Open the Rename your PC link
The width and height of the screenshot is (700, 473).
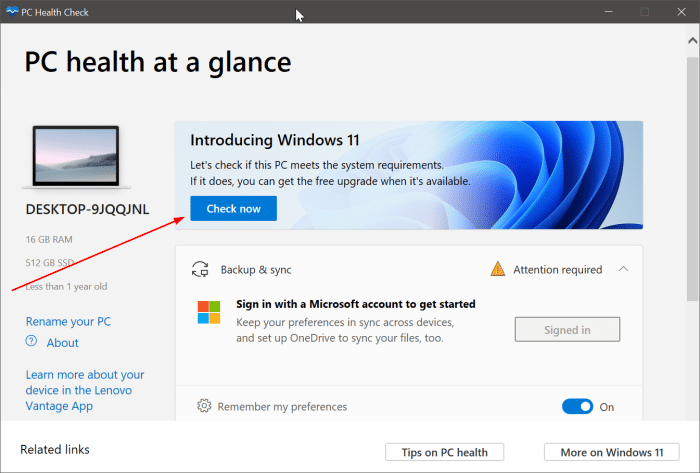(68, 321)
